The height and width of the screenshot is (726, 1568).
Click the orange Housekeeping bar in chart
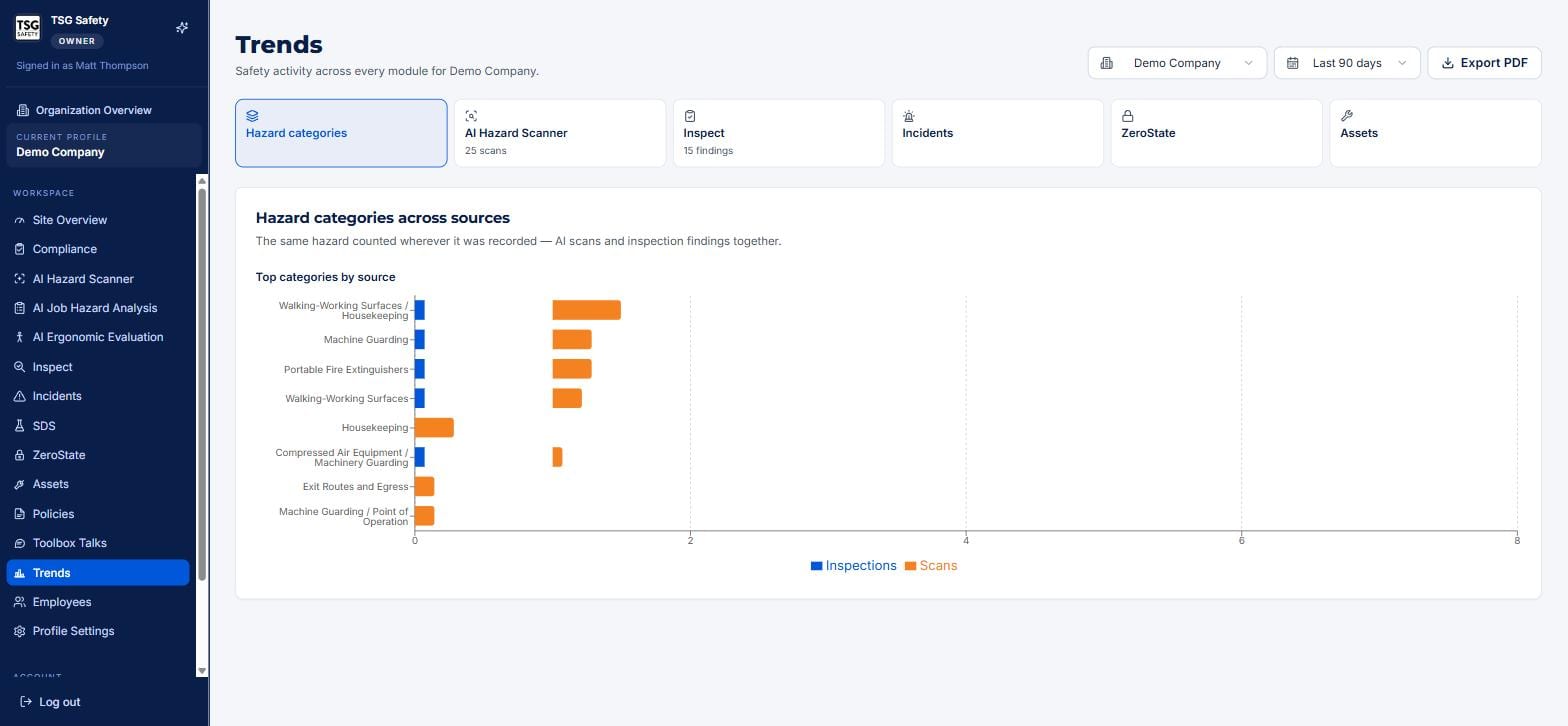(x=434, y=428)
